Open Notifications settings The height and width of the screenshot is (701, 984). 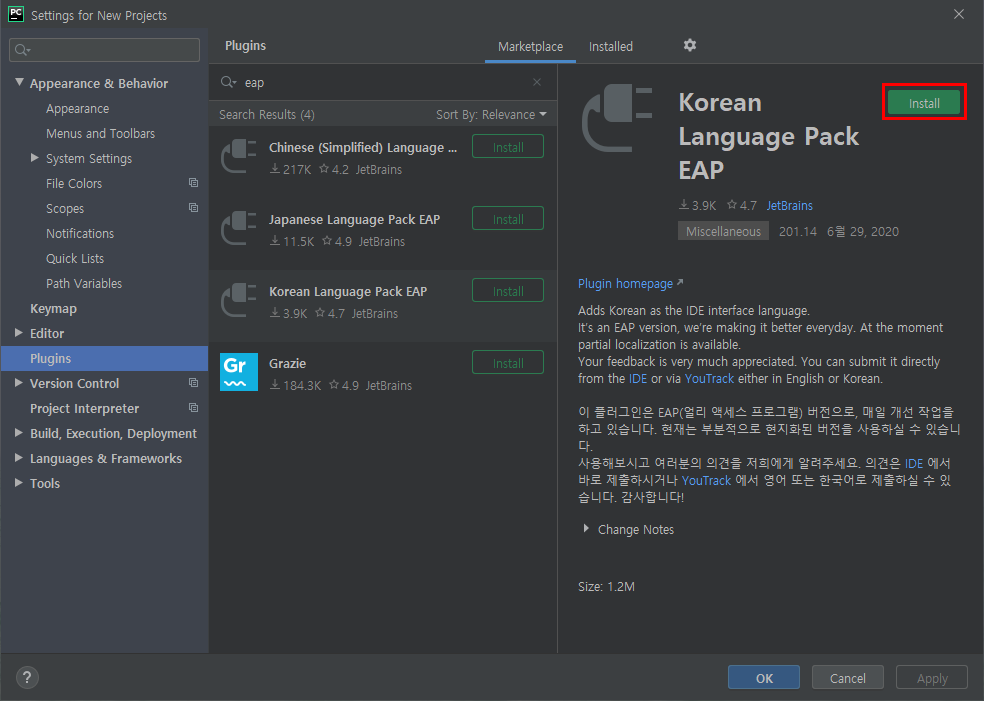coord(80,233)
